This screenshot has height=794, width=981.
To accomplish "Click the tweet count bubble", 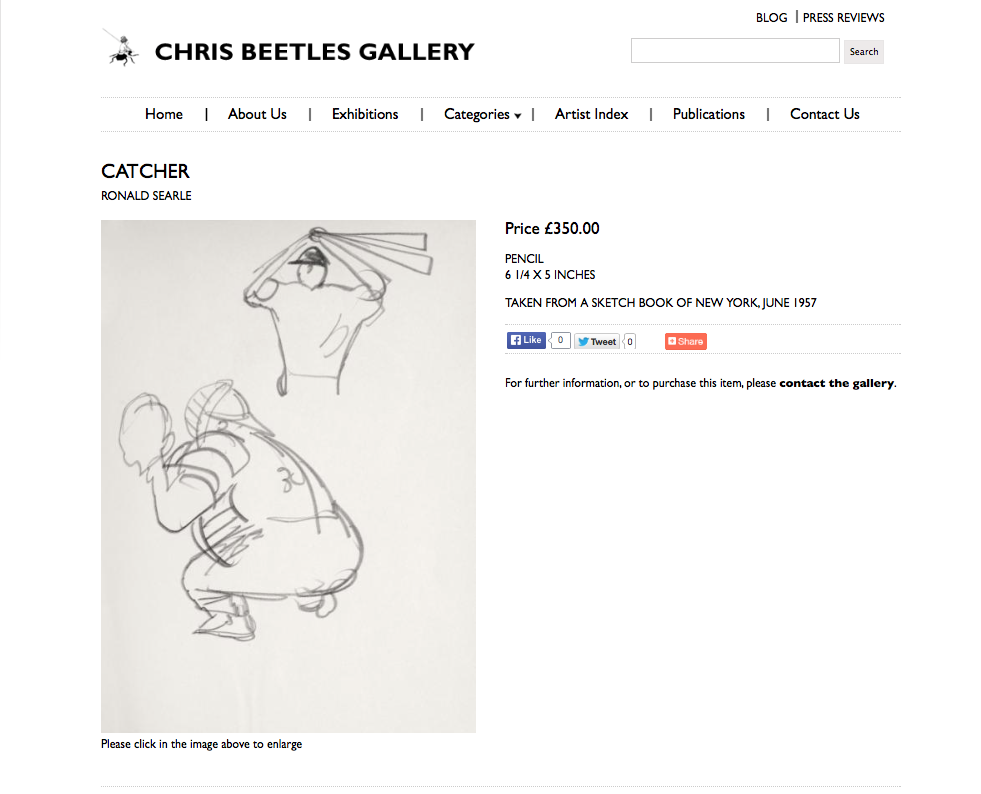I will tap(630, 341).
